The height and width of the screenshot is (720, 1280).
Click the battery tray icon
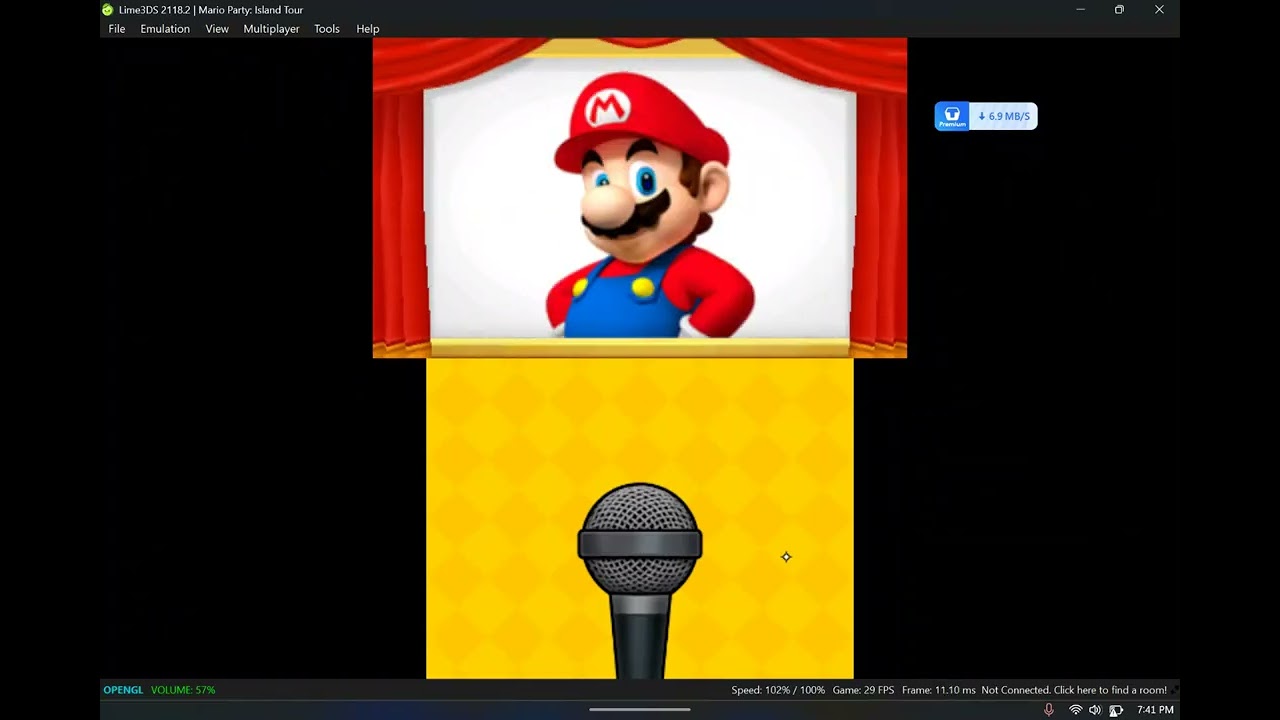click(1116, 710)
